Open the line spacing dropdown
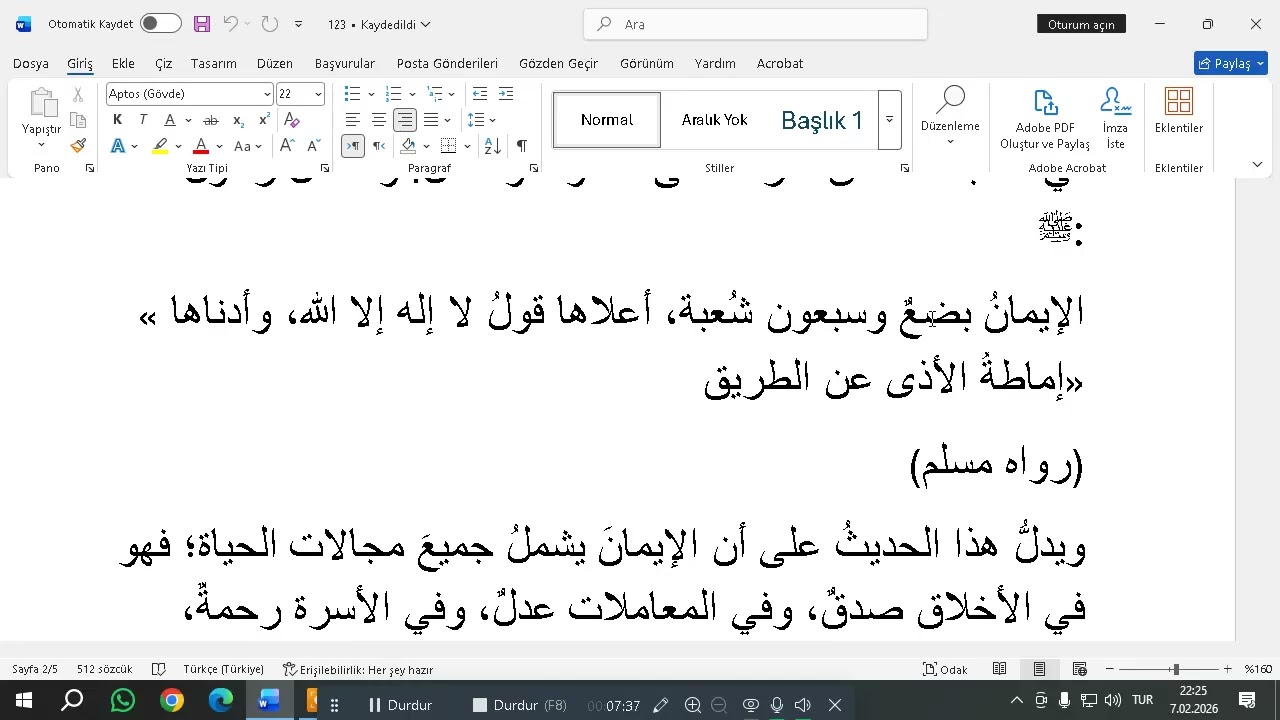The height and width of the screenshot is (720, 1280). click(x=482, y=120)
